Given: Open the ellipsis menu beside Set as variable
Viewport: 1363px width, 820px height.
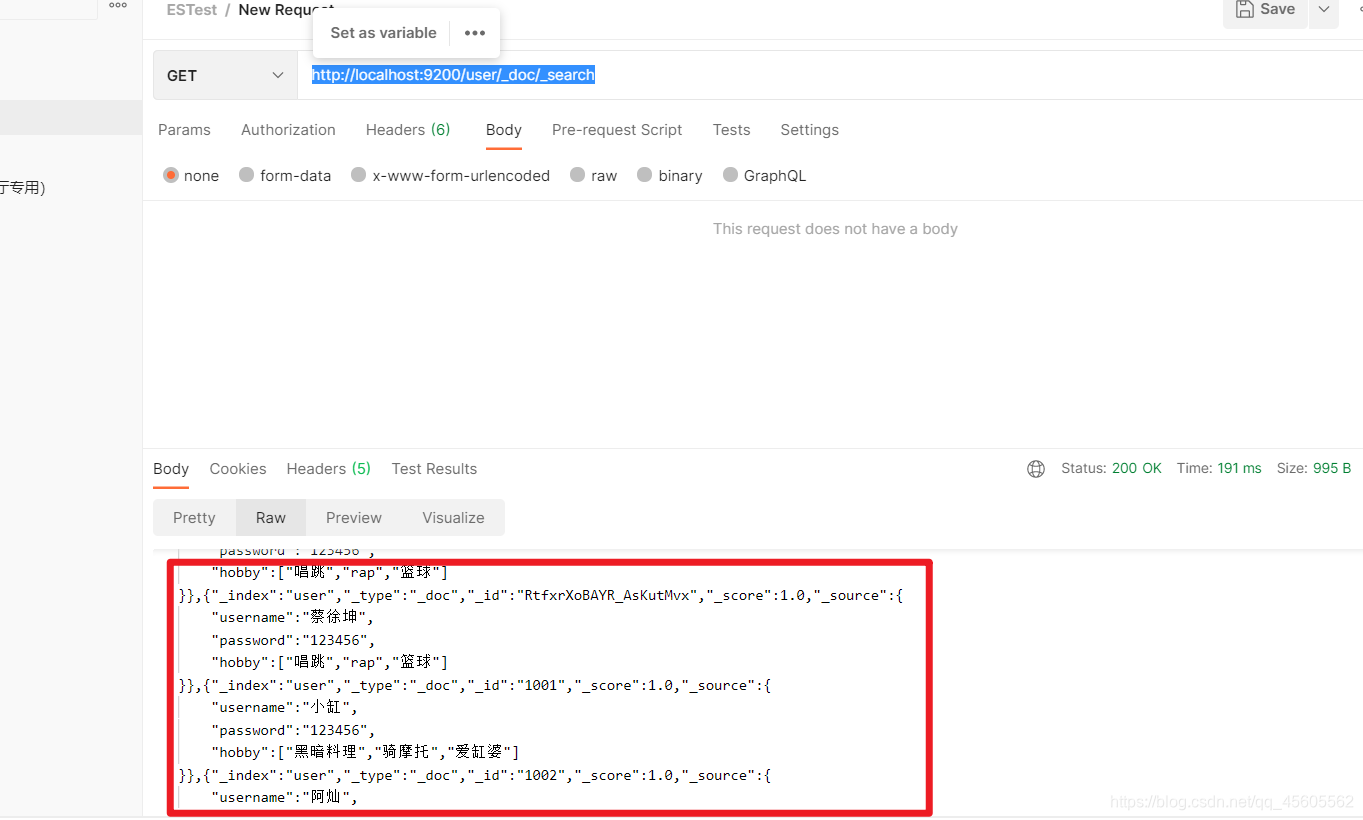Looking at the screenshot, I should (474, 32).
